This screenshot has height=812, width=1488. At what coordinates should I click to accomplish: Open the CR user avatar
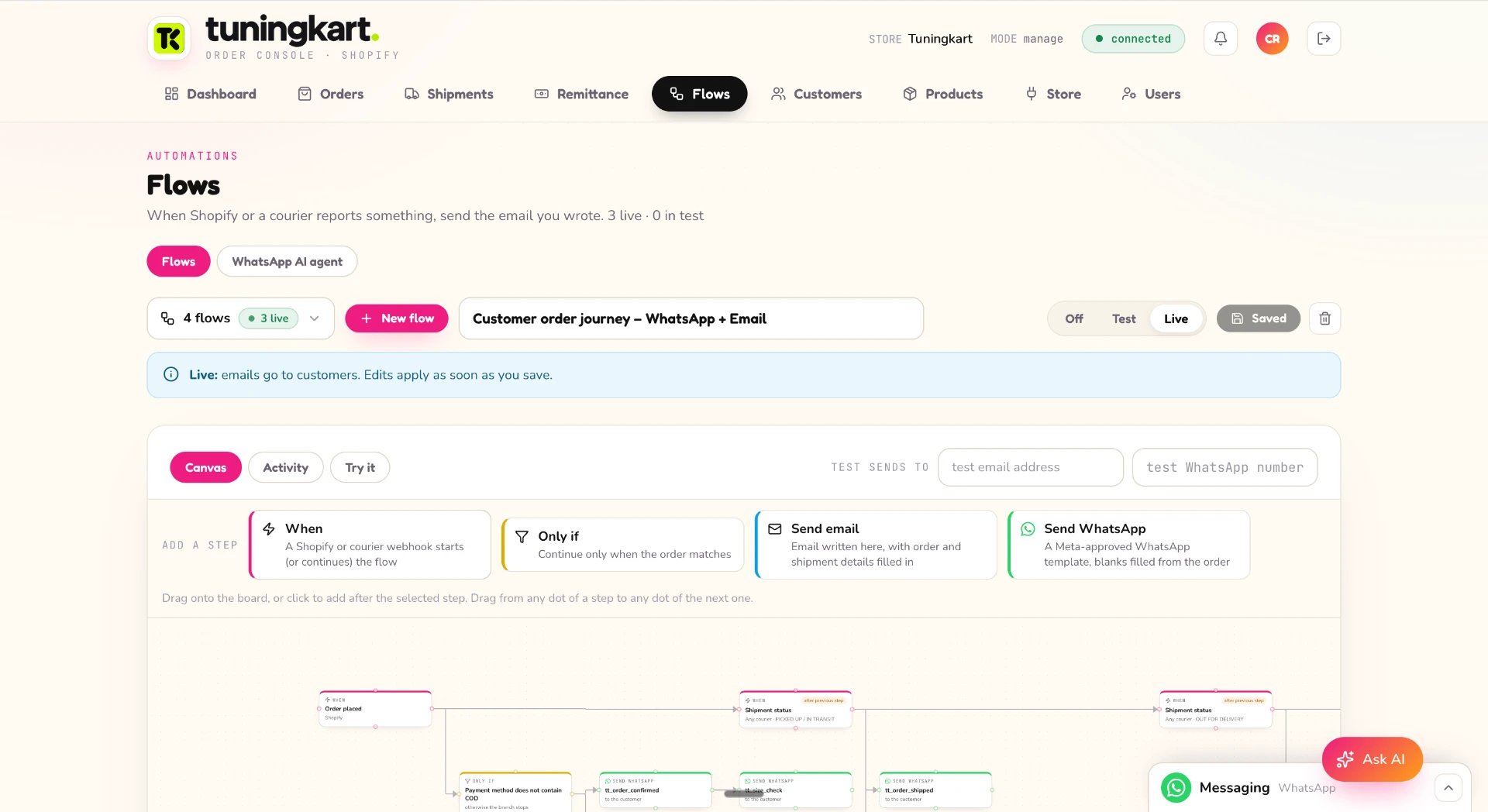[1272, 38]
